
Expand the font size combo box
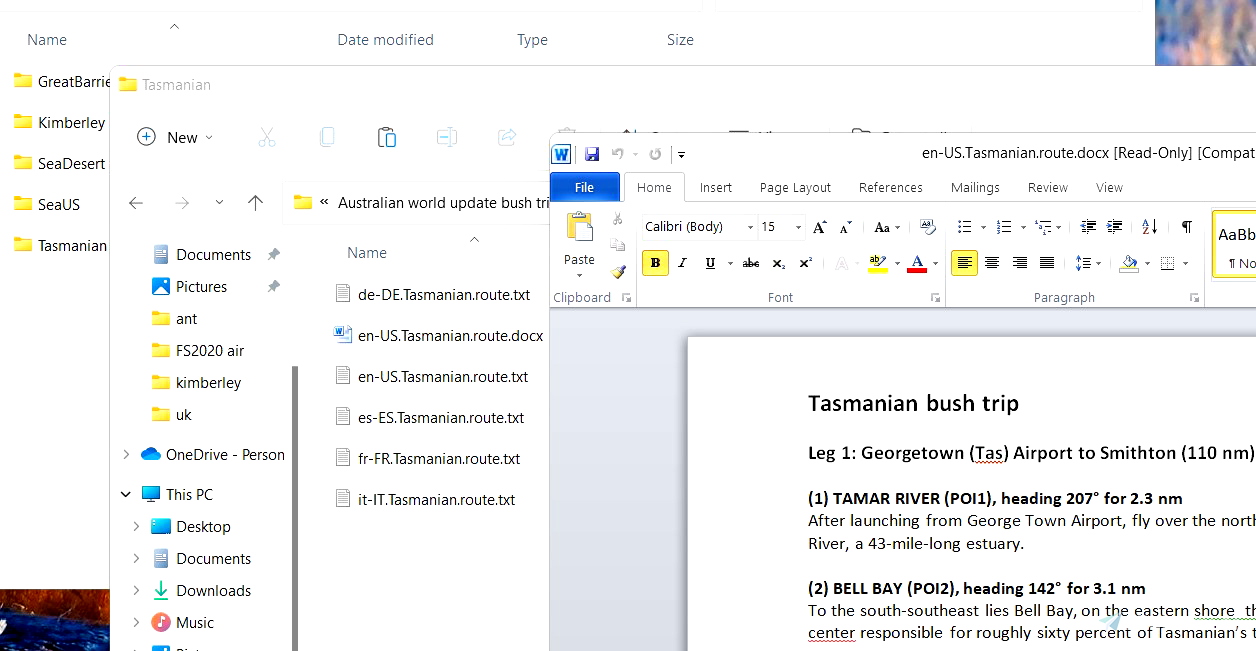point(796,227)
